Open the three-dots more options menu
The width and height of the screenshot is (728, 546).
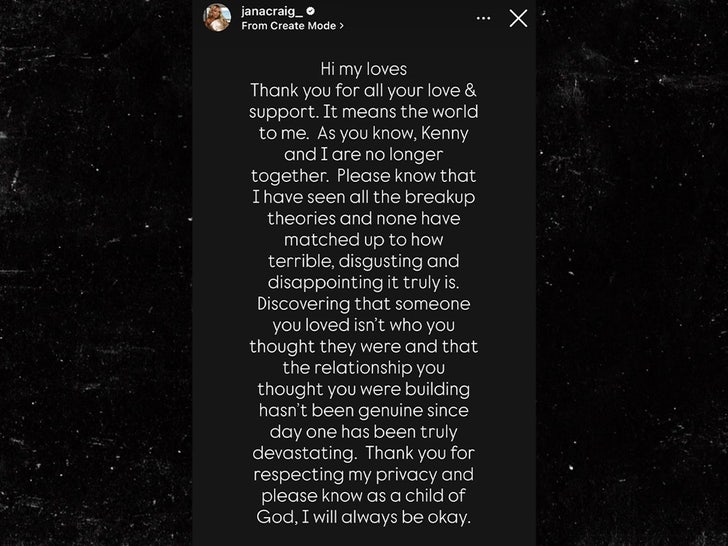pos(484,18)
